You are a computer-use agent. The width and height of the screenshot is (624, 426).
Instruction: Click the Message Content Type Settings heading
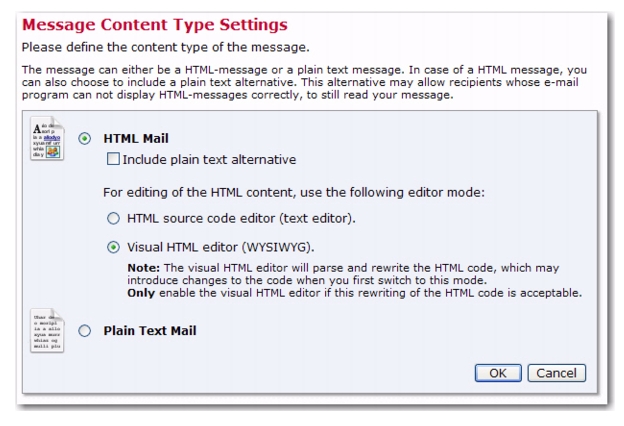tap(154, 25)
